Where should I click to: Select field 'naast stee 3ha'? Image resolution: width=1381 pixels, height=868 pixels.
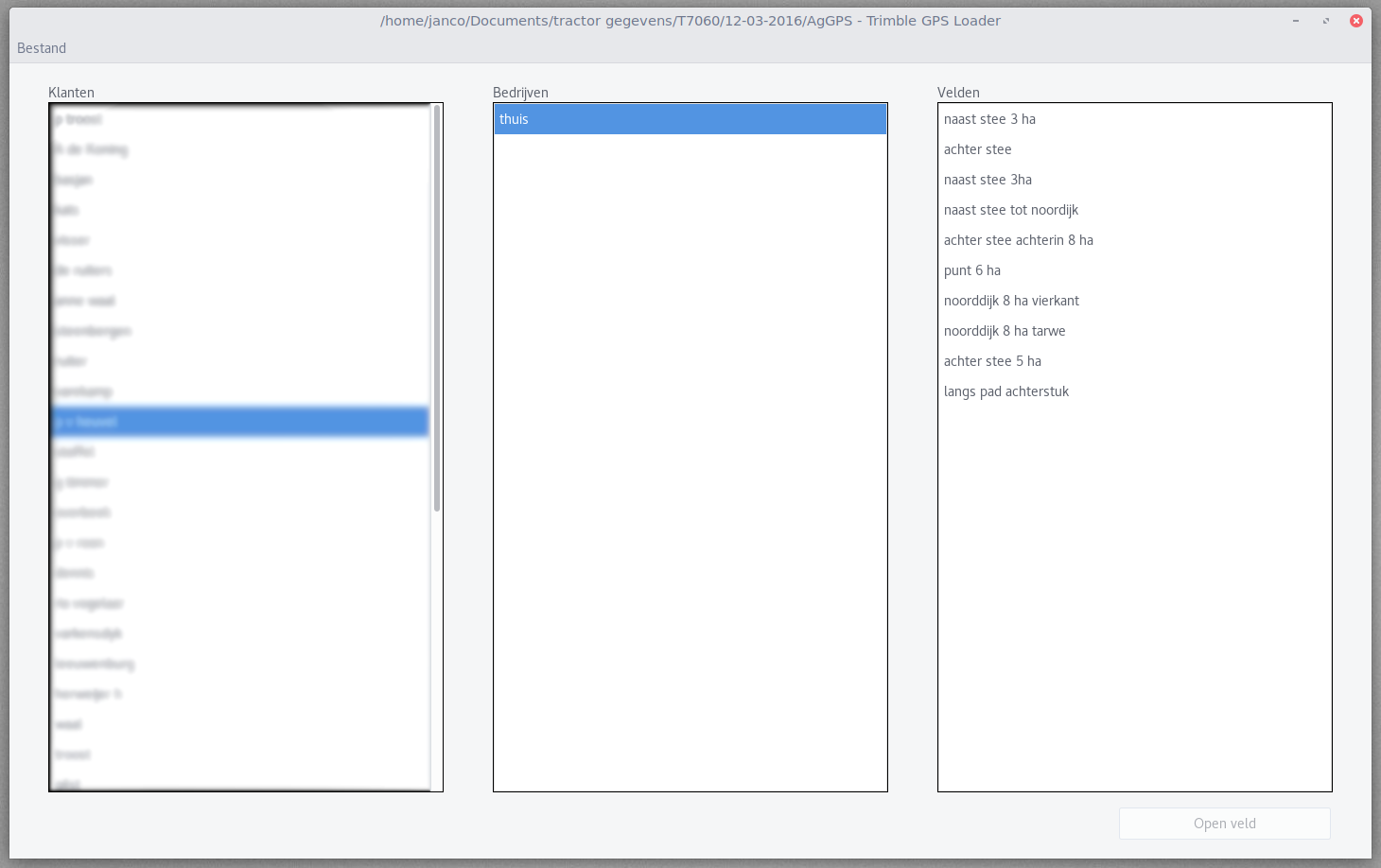988,180
